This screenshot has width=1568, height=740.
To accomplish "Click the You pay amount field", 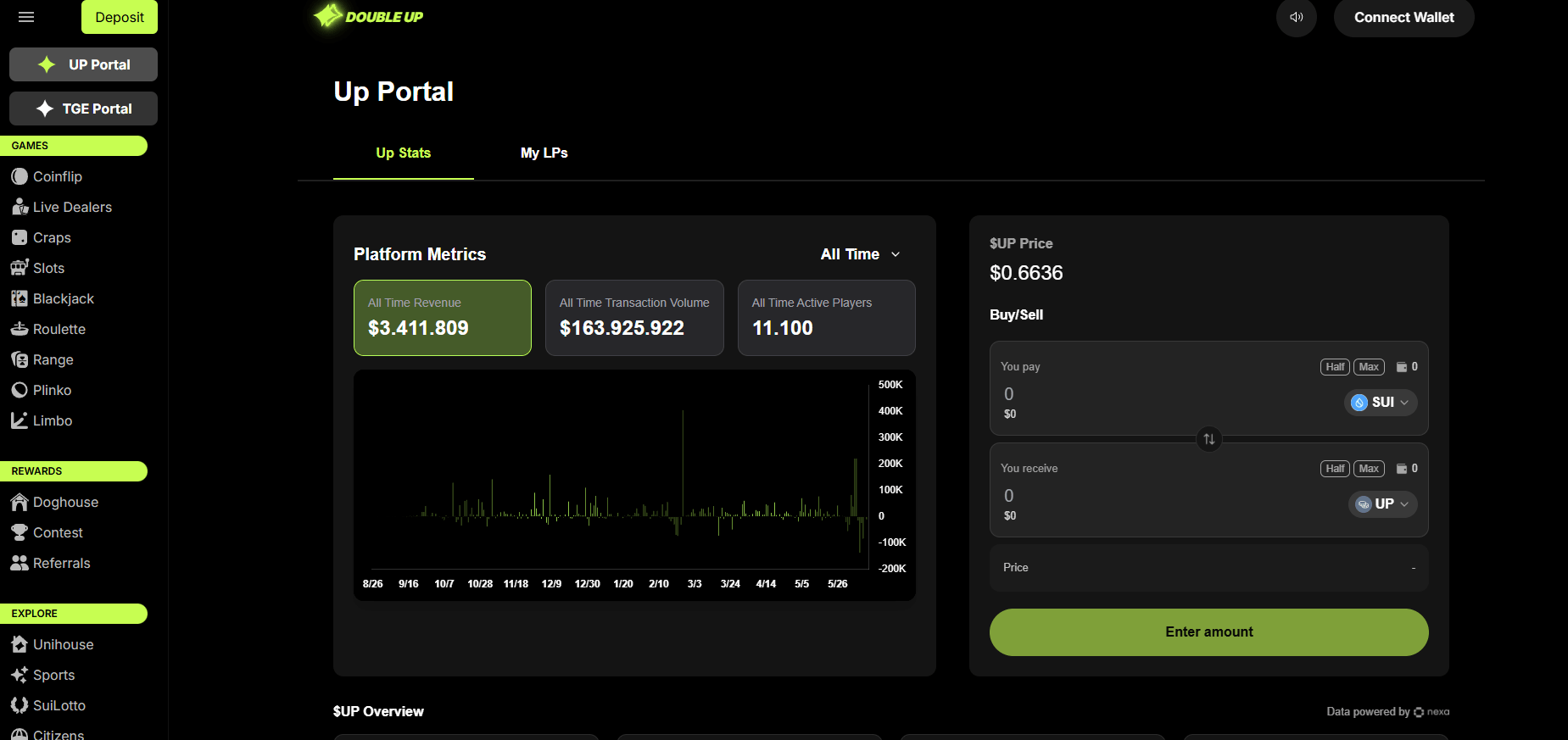I will (x=1145, y=394).
